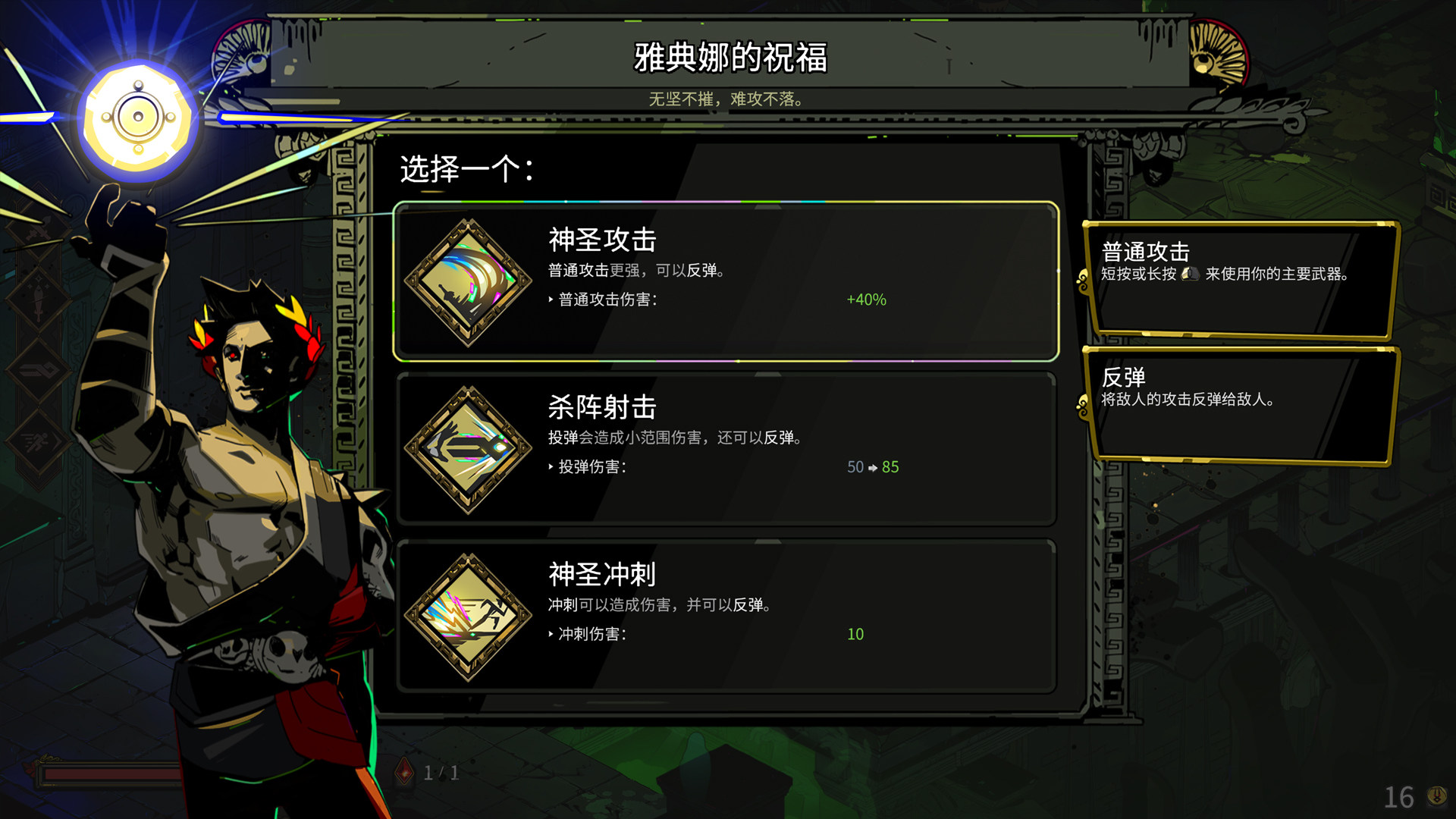Click the +40% attack damage value
Screen dimensions: 1456x819
click(x=866, y=300)
